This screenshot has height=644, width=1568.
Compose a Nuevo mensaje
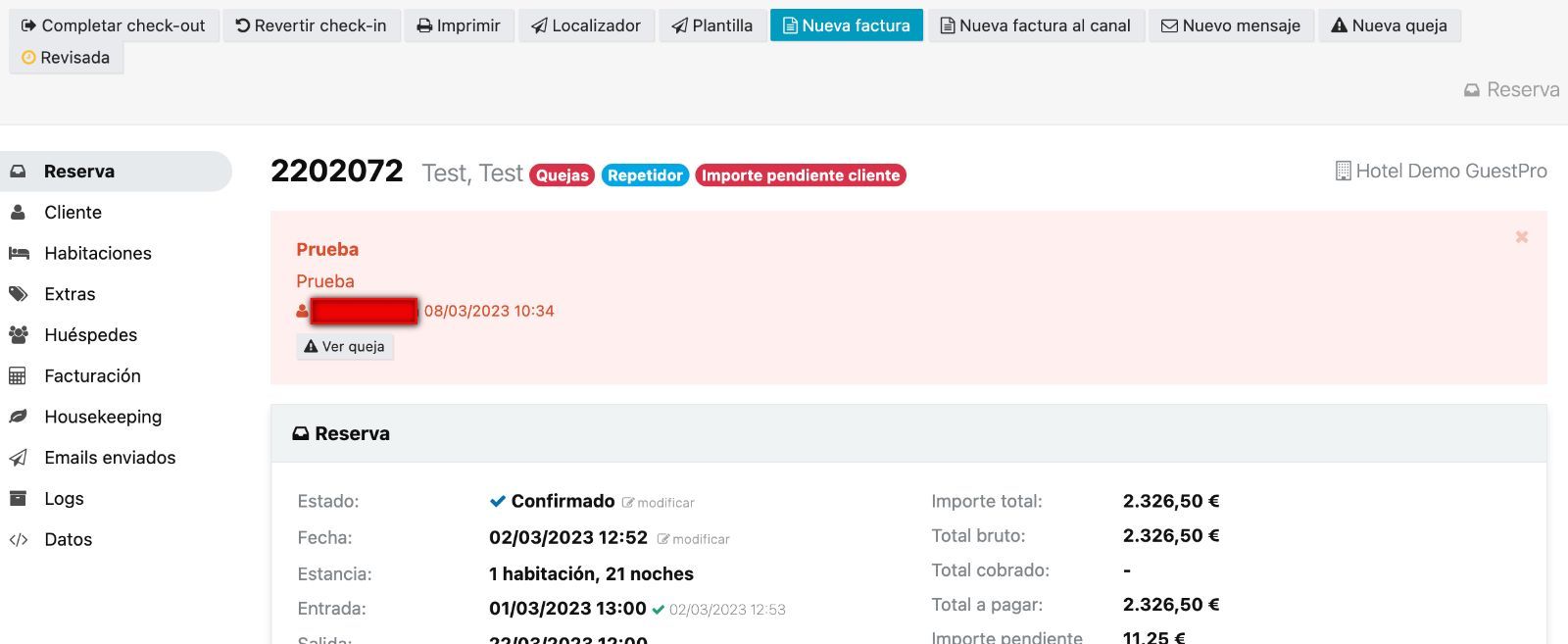[x=1231, y=25]
